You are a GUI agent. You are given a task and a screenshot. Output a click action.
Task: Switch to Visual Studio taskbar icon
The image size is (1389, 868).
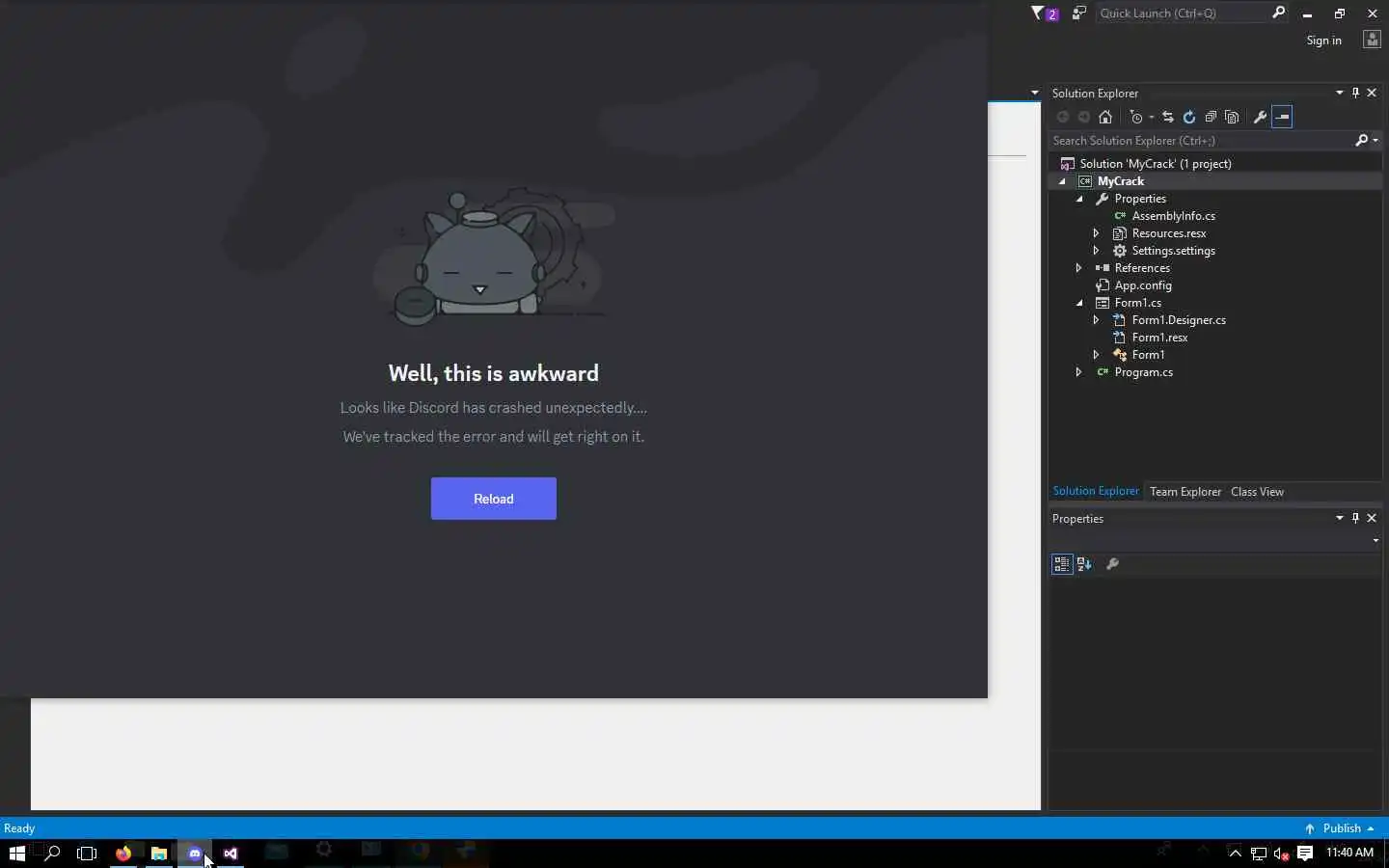(231, 854)
